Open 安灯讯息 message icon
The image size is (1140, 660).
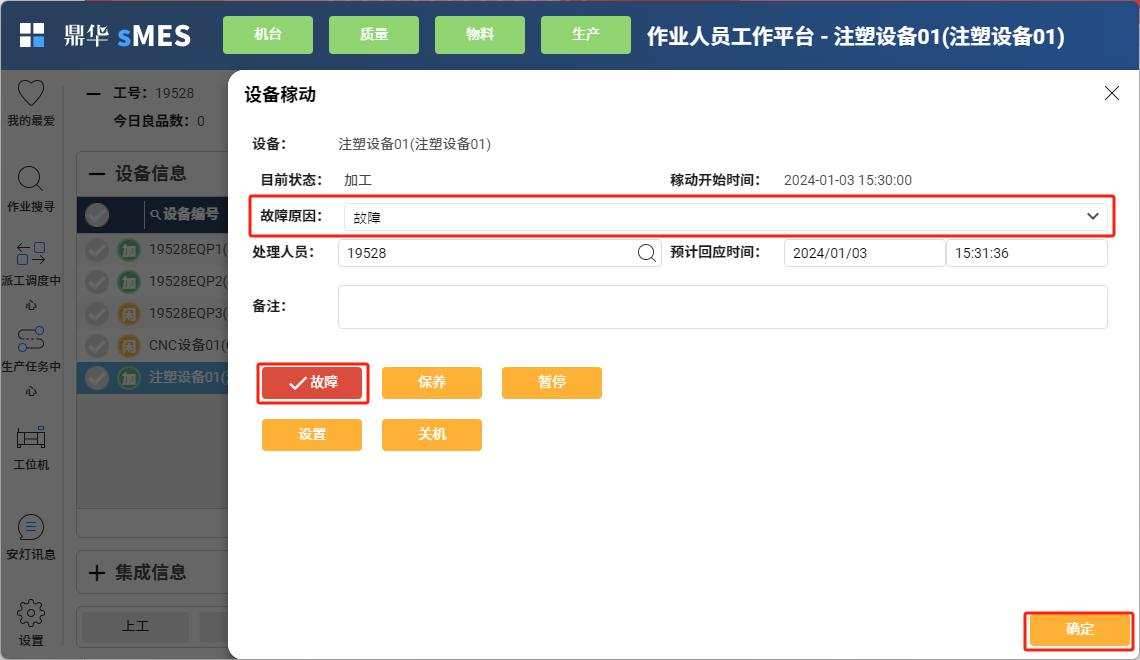click(x=31, y=527)
